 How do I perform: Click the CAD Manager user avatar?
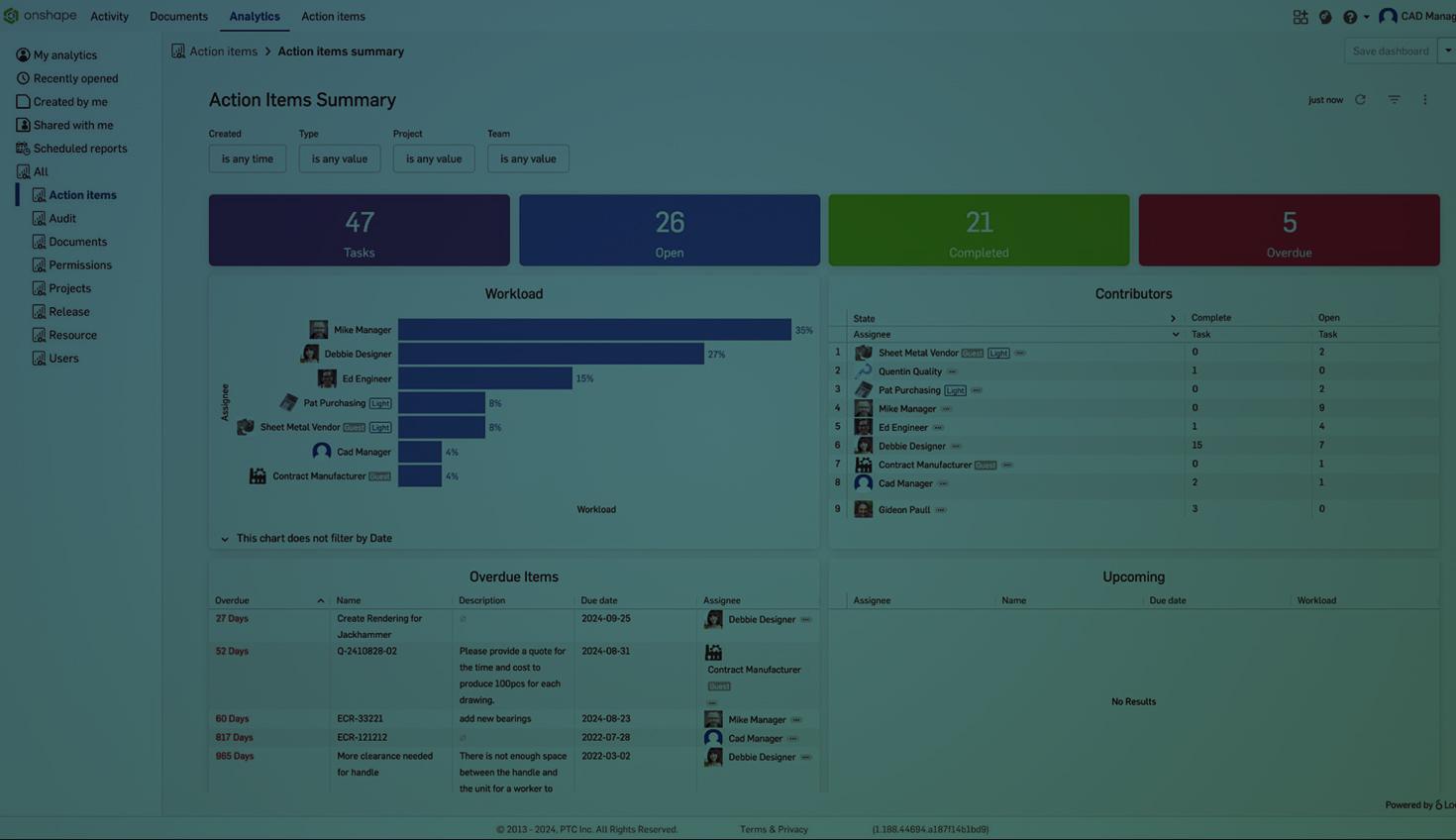1387,16
